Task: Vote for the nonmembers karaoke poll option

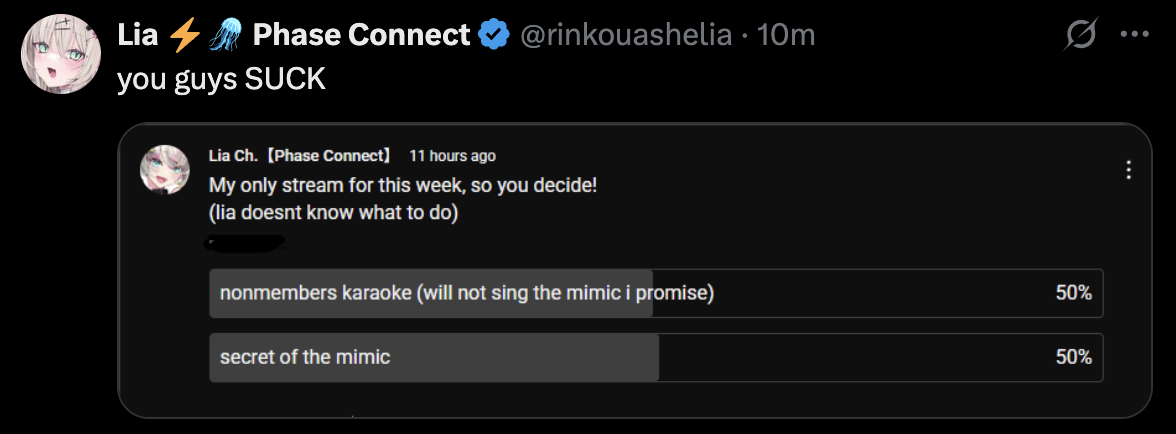Action: [466, 293]
